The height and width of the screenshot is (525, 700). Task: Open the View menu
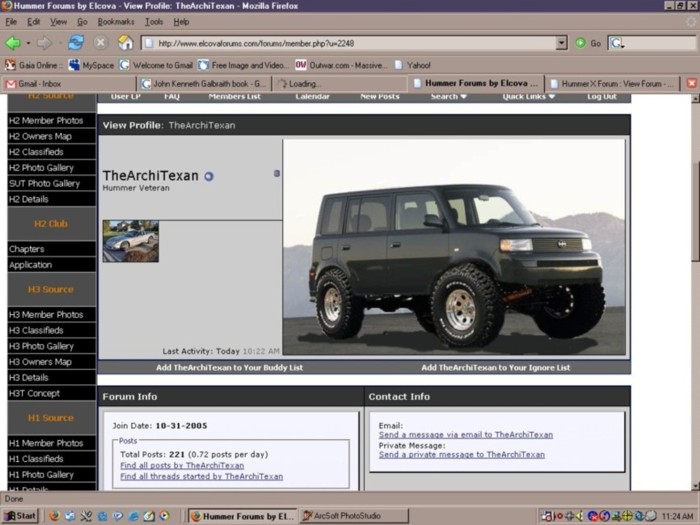click(x=58, y=22)
